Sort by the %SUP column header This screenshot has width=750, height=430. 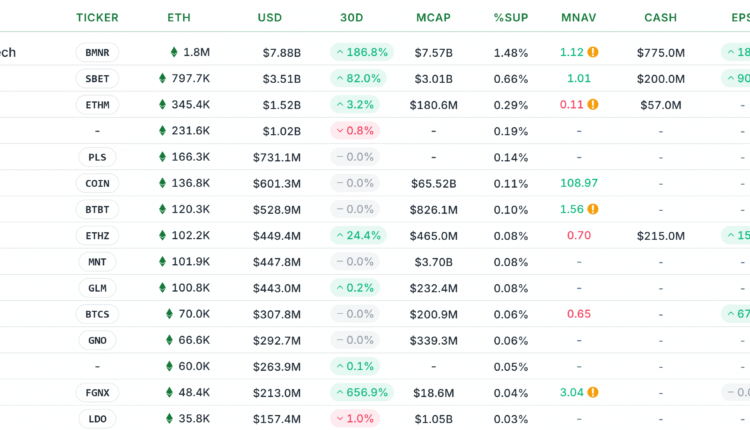pyautogui.click(x=511, y=17)
